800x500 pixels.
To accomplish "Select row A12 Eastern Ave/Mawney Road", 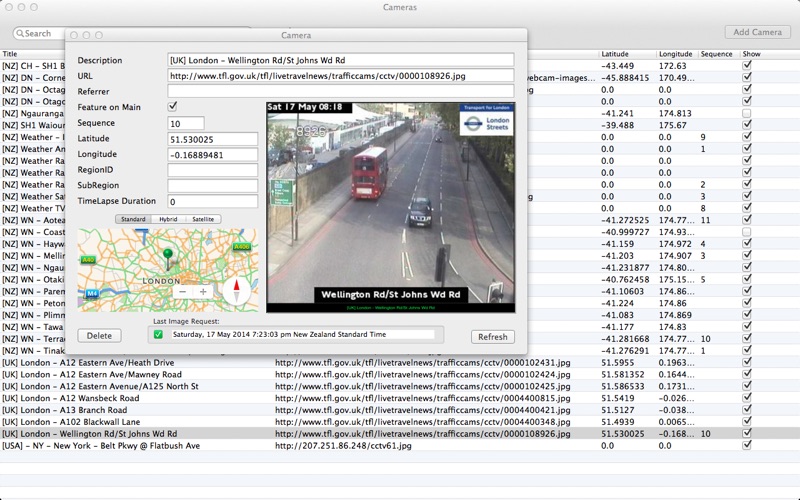I will pos(400,374).
